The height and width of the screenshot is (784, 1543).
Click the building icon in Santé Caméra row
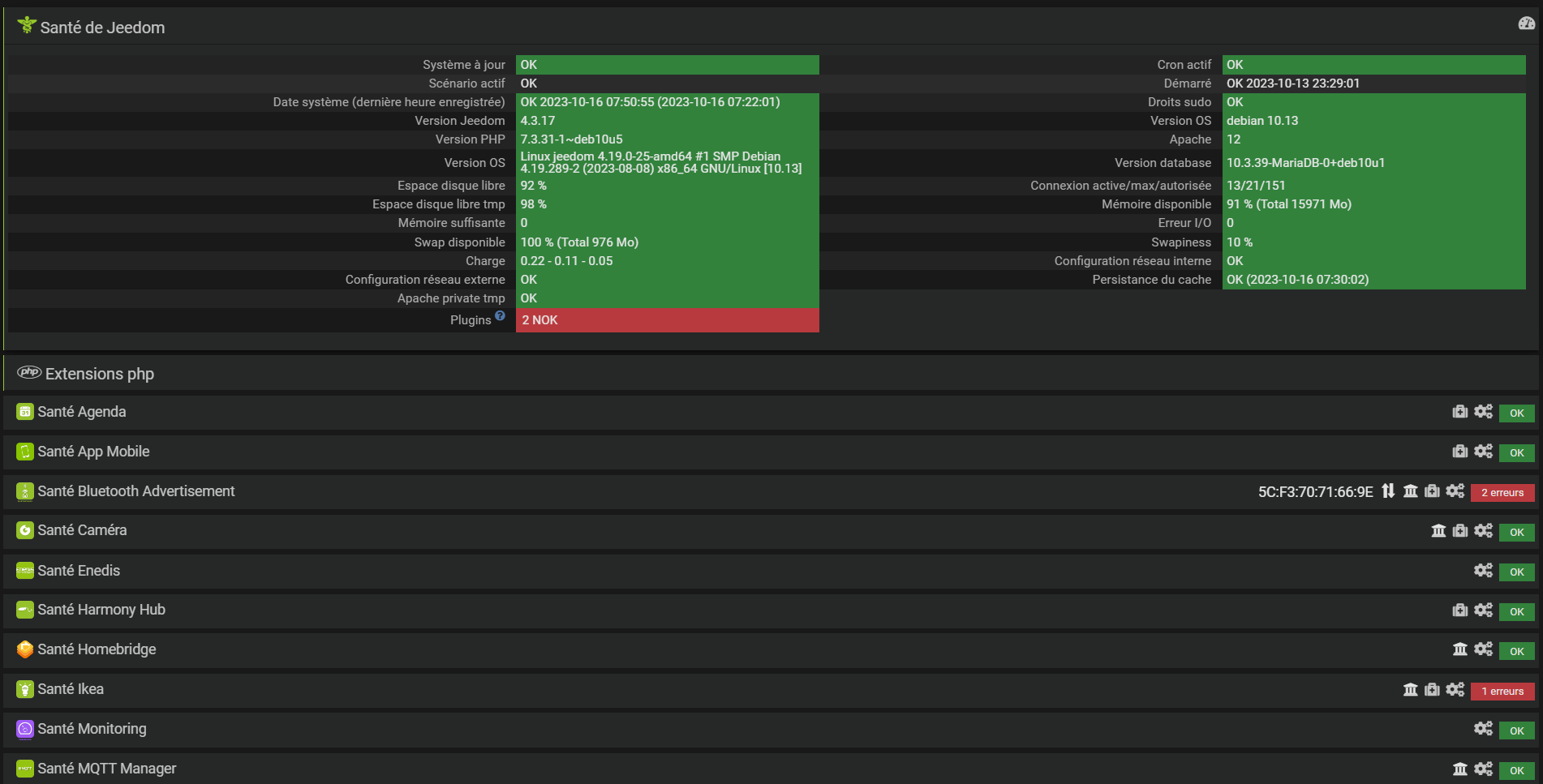(x=1438, y=531)
